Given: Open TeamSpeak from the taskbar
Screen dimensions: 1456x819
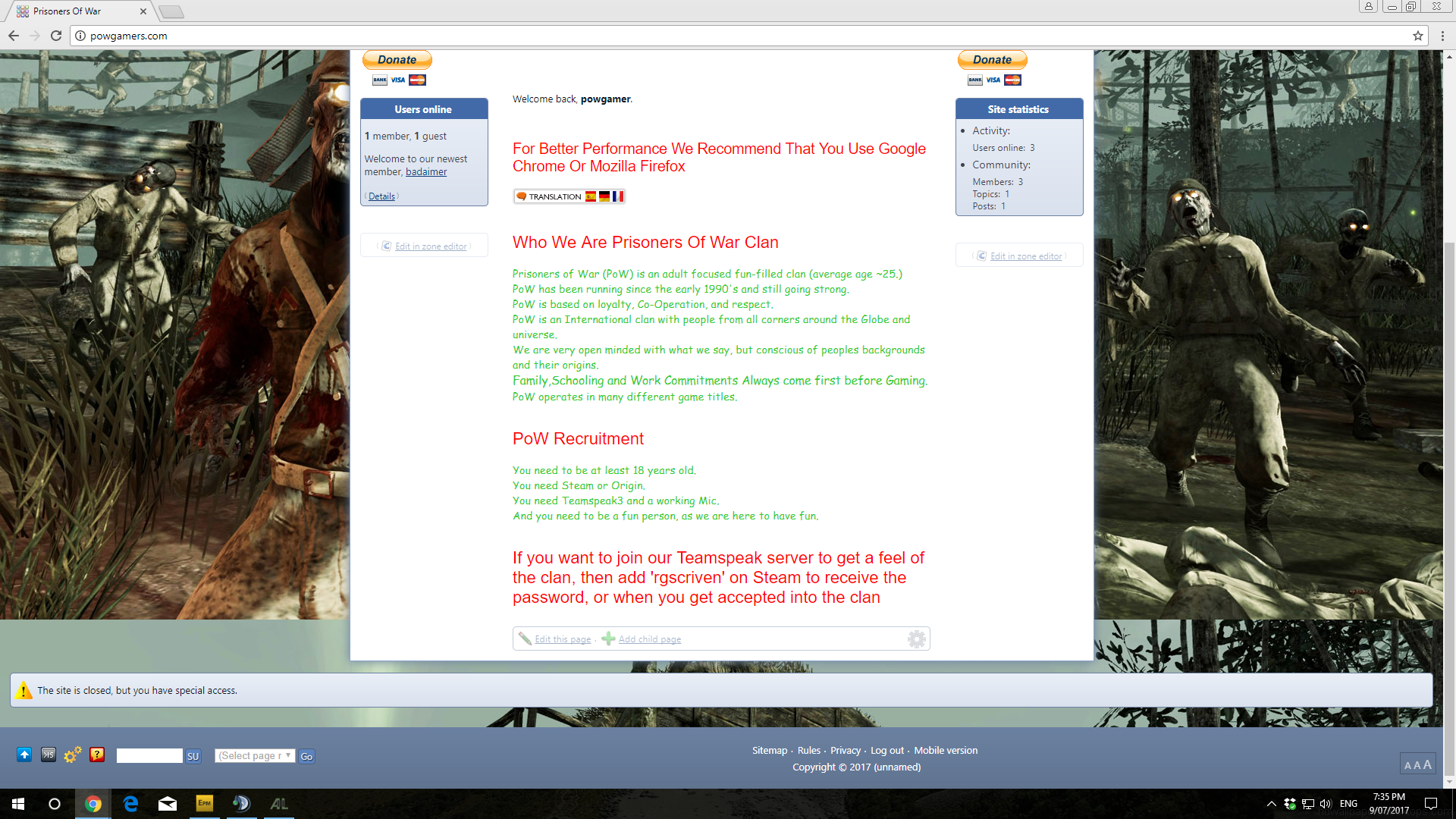Looking at the screenshot, I should (241, 804).
